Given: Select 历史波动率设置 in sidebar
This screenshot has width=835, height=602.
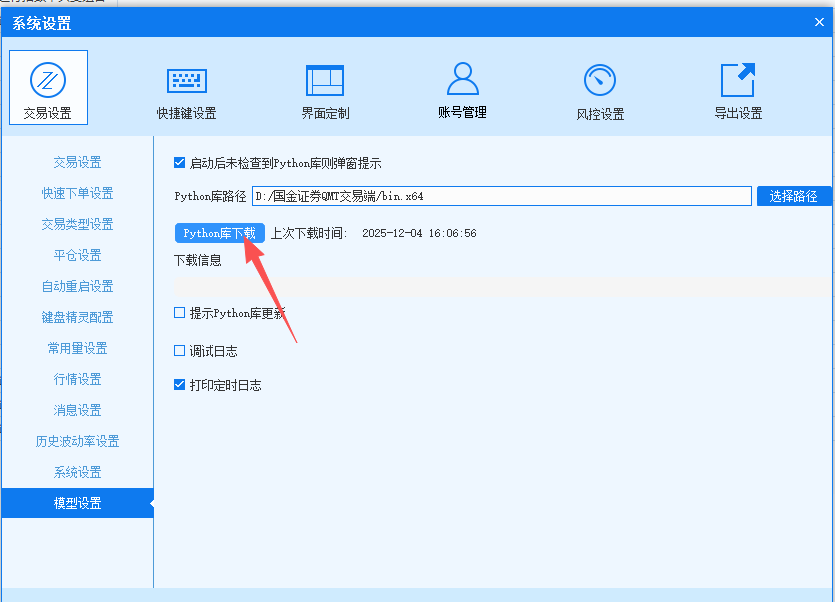Looking at the screenshot, I should tap(77, 441).
